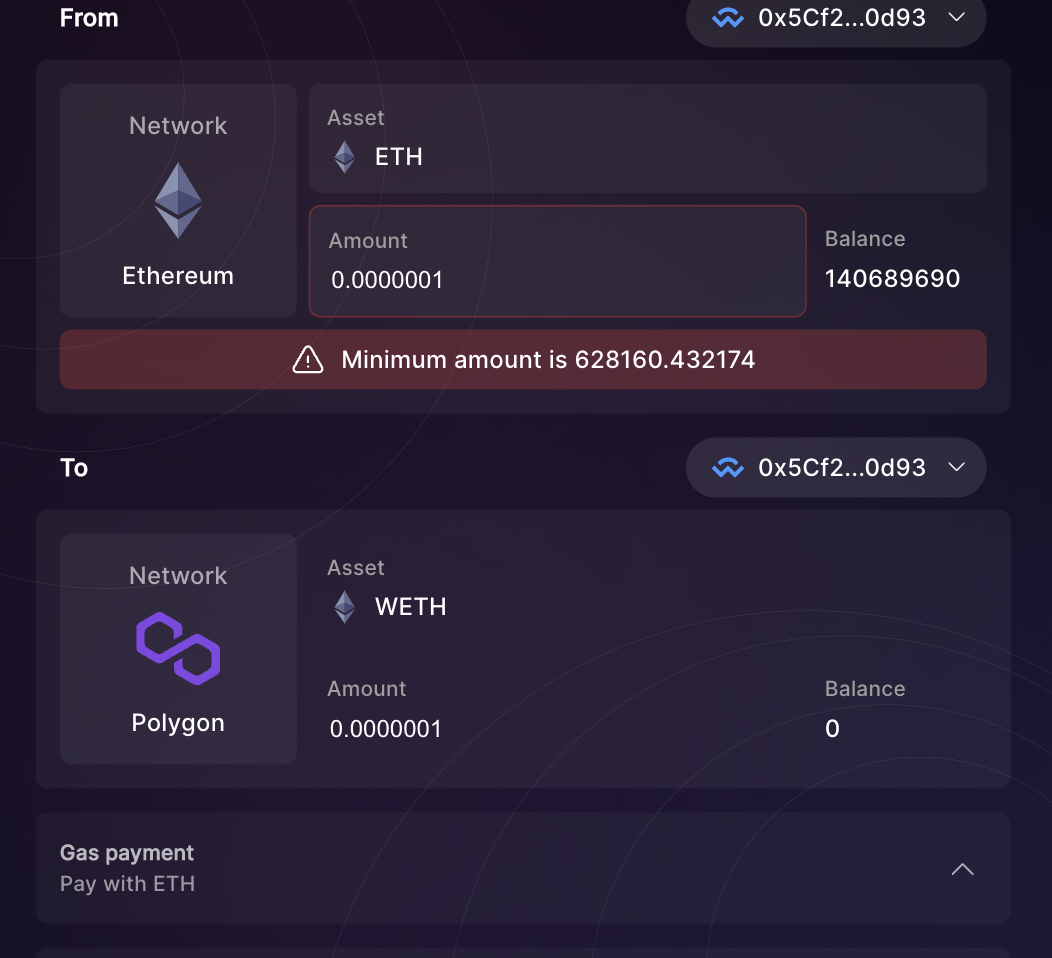Screen dimensions: 1052x958
Task: Click the balance value 140689690 to use max
Action: point(892,279)
